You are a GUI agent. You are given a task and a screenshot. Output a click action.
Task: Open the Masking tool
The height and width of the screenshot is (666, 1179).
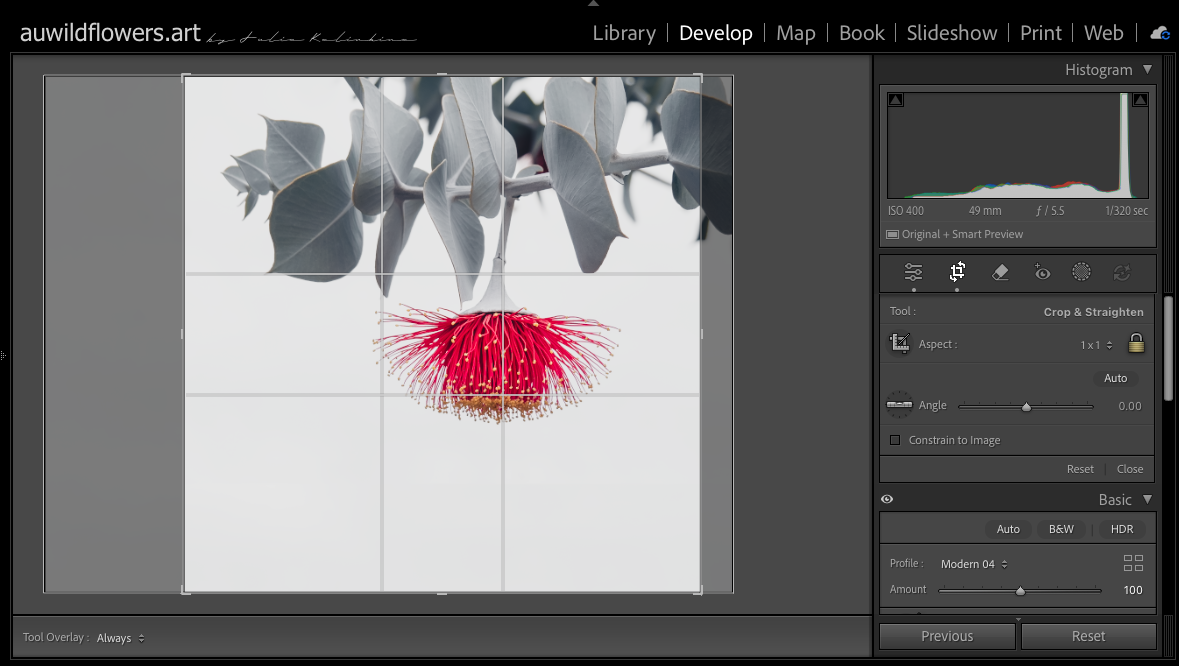tap(1081, 272)
